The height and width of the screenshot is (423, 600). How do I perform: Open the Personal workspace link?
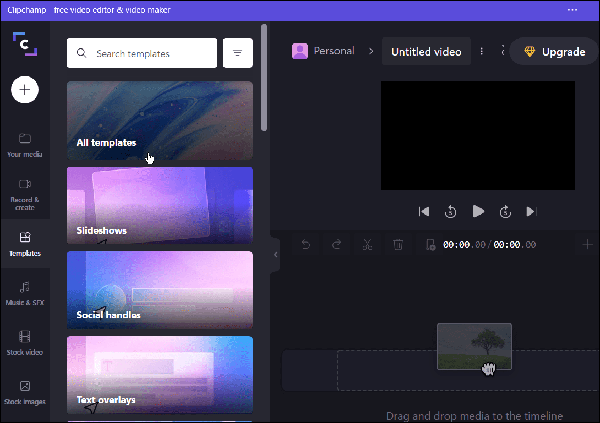pos(334,51)
